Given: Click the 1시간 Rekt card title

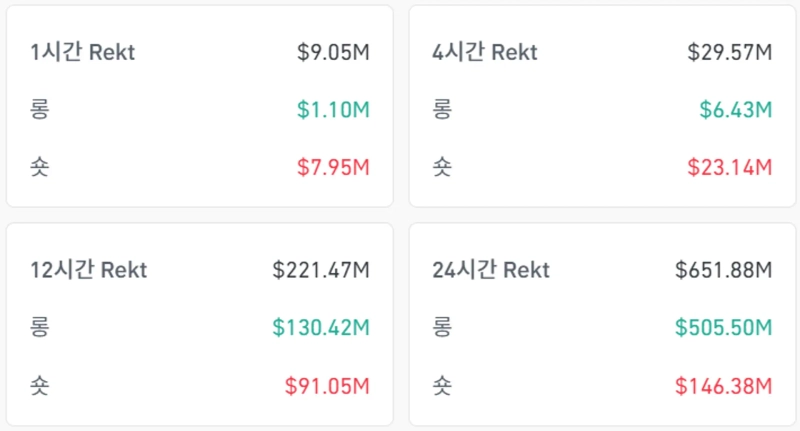Looking at the screenshot, I should click(x=82, y=52).
